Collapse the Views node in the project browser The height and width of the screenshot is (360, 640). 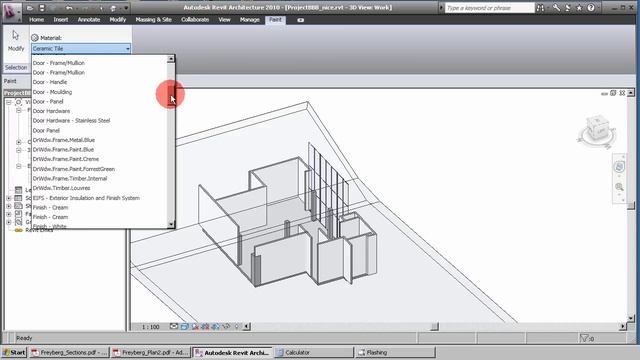point(9,102)
